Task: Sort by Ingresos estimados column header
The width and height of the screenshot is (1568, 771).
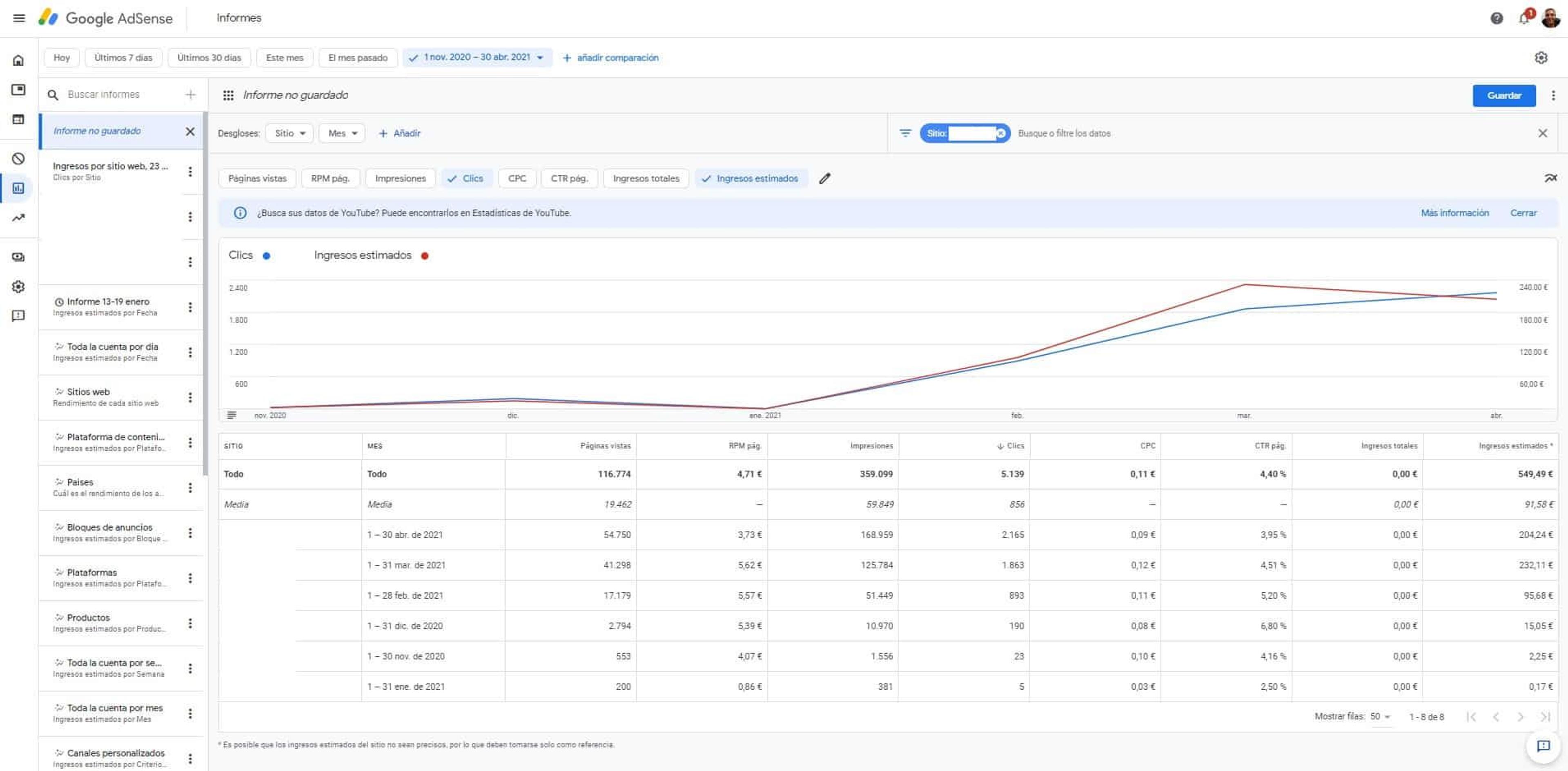Action: [1515, 446]
